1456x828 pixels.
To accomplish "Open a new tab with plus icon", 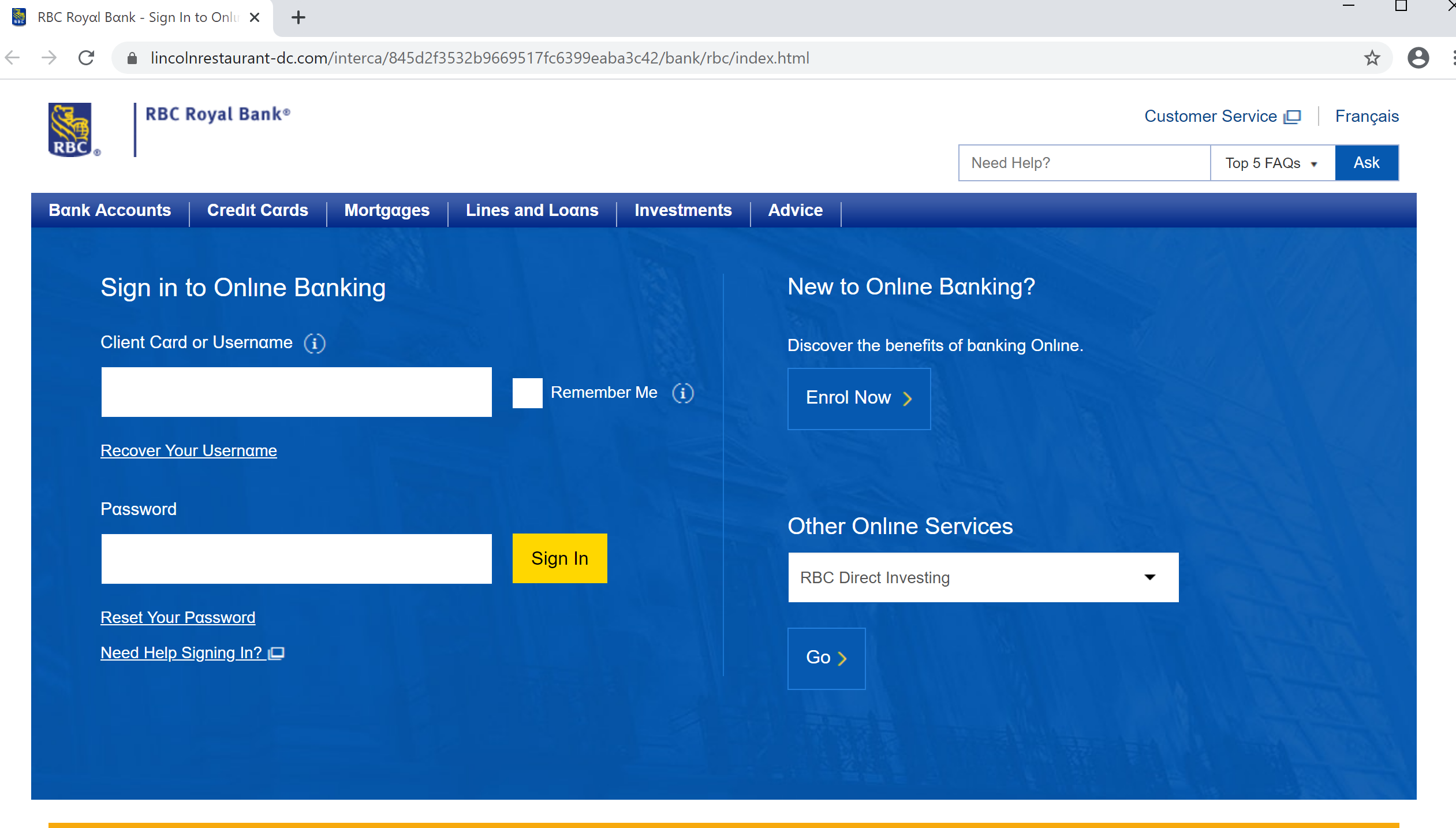I will pos(298,18).
